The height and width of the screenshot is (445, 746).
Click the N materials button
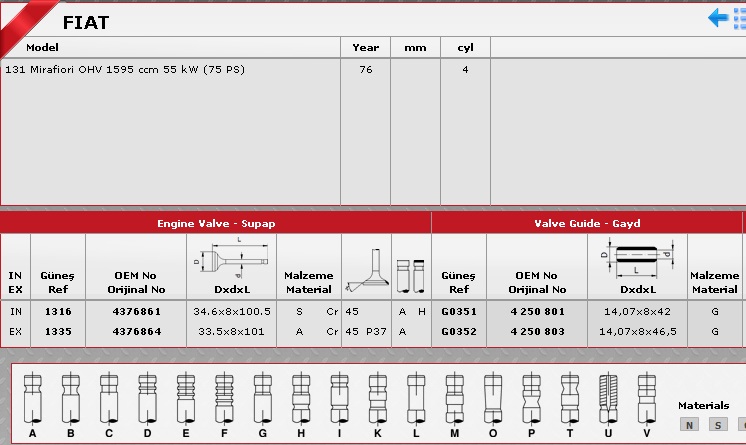(x=688, y=425)
